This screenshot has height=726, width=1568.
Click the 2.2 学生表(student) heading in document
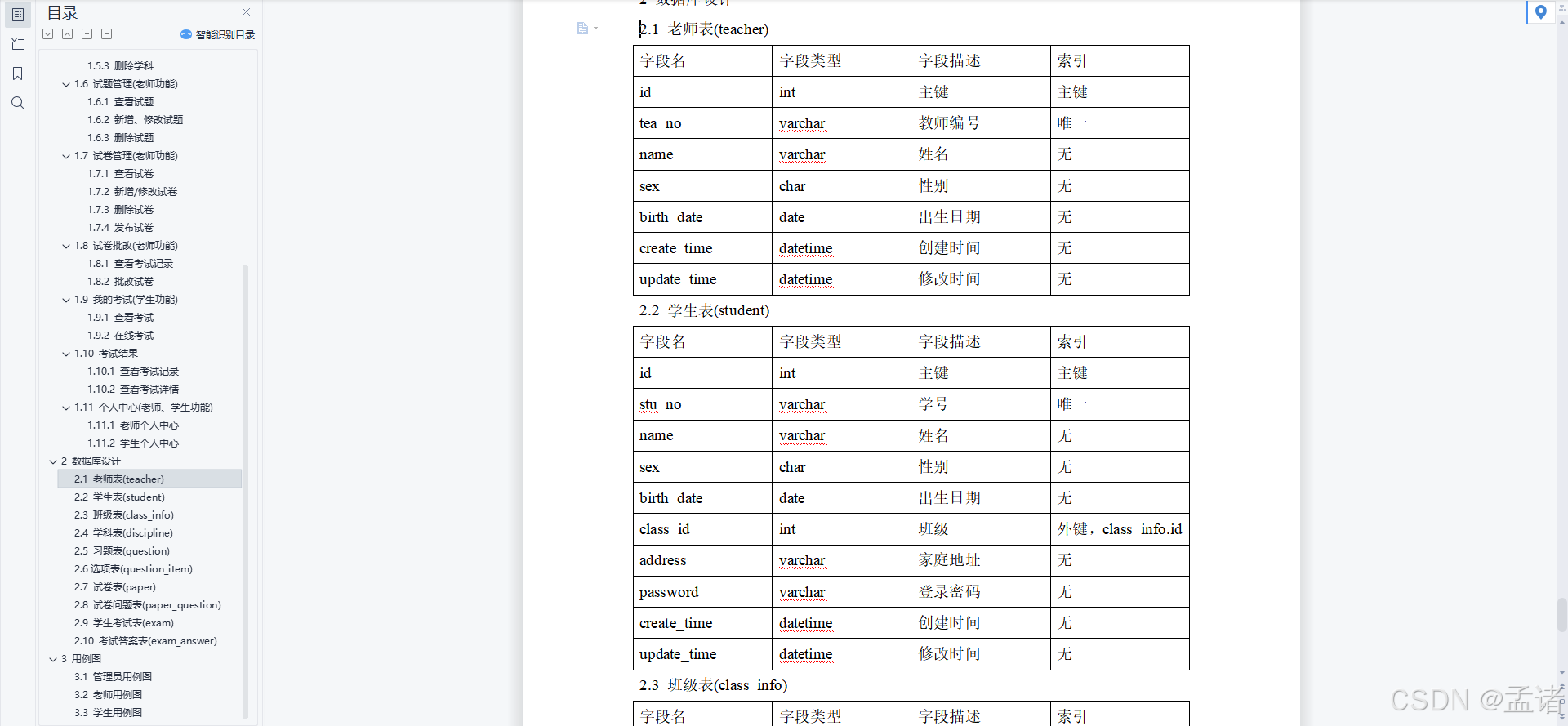click(704, 310)
